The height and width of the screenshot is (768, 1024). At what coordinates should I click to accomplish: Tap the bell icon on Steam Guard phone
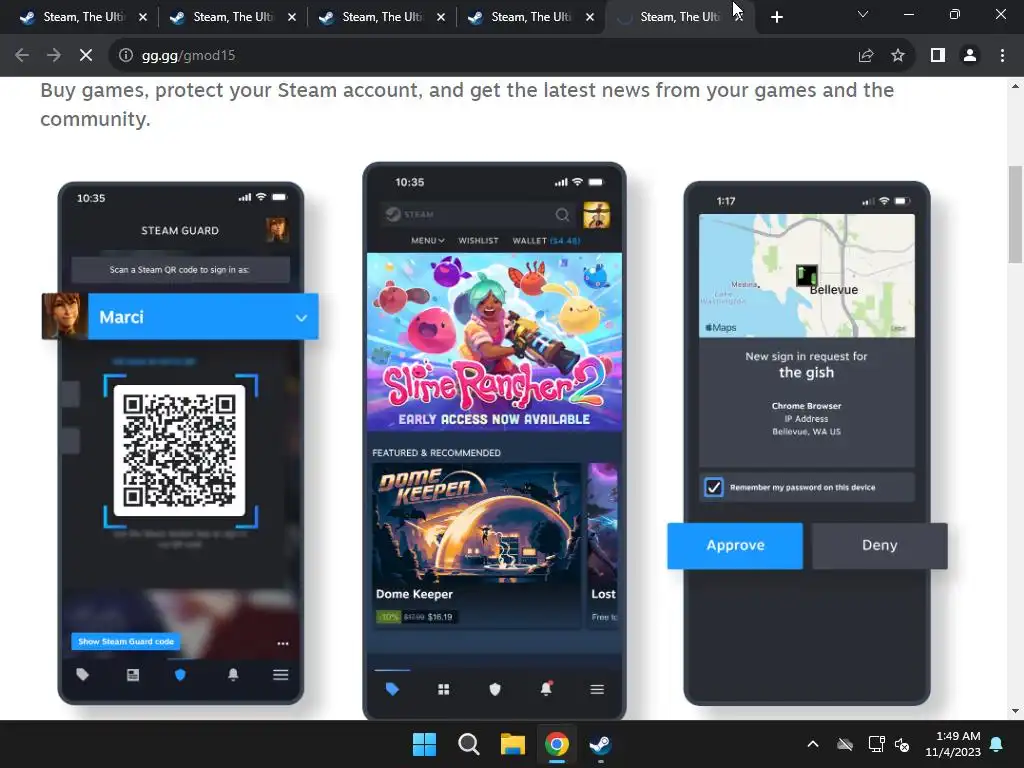[x=233, y=675]
